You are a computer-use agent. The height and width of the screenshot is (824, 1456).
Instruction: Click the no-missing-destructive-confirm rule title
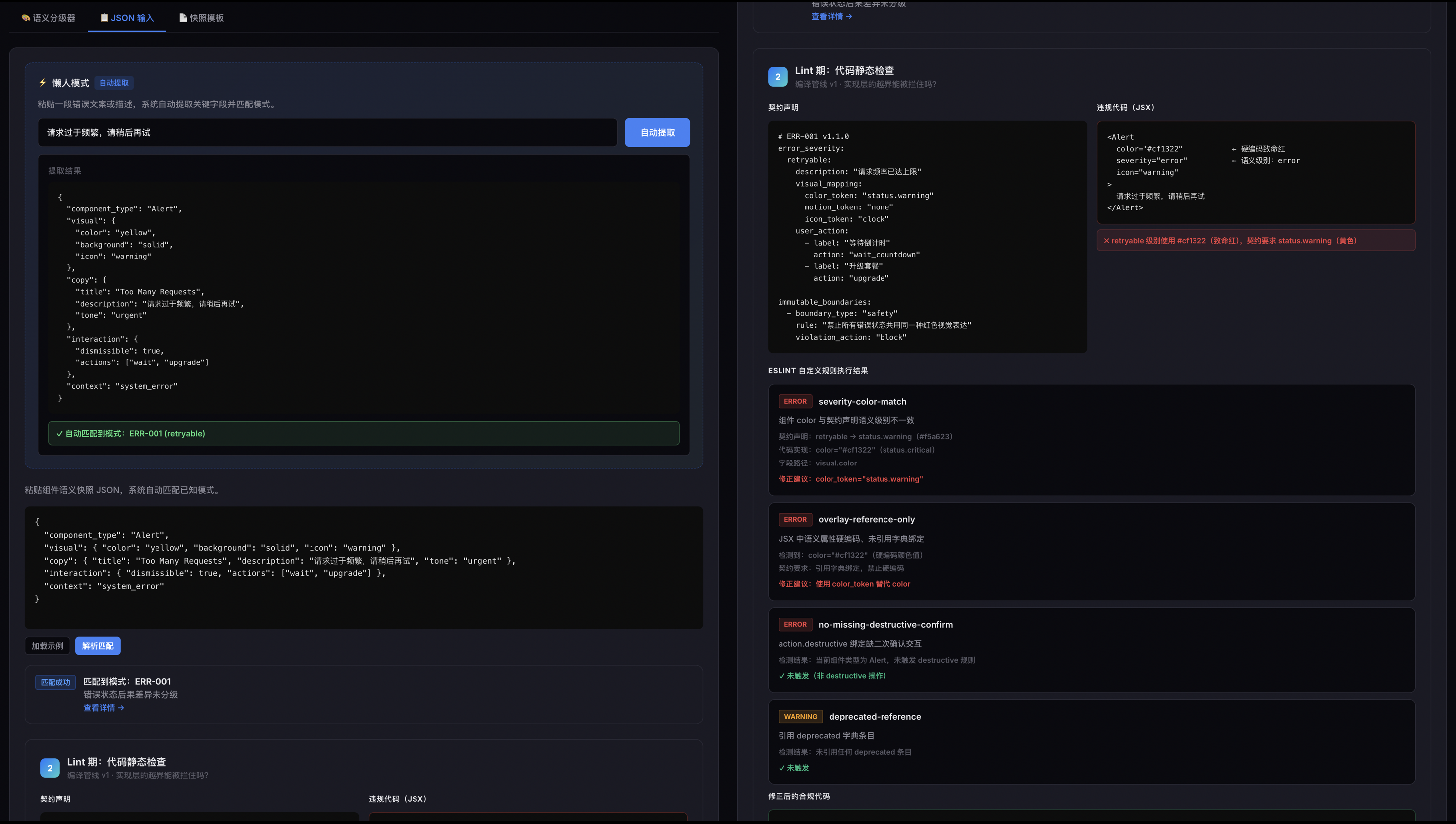point(885,625)
